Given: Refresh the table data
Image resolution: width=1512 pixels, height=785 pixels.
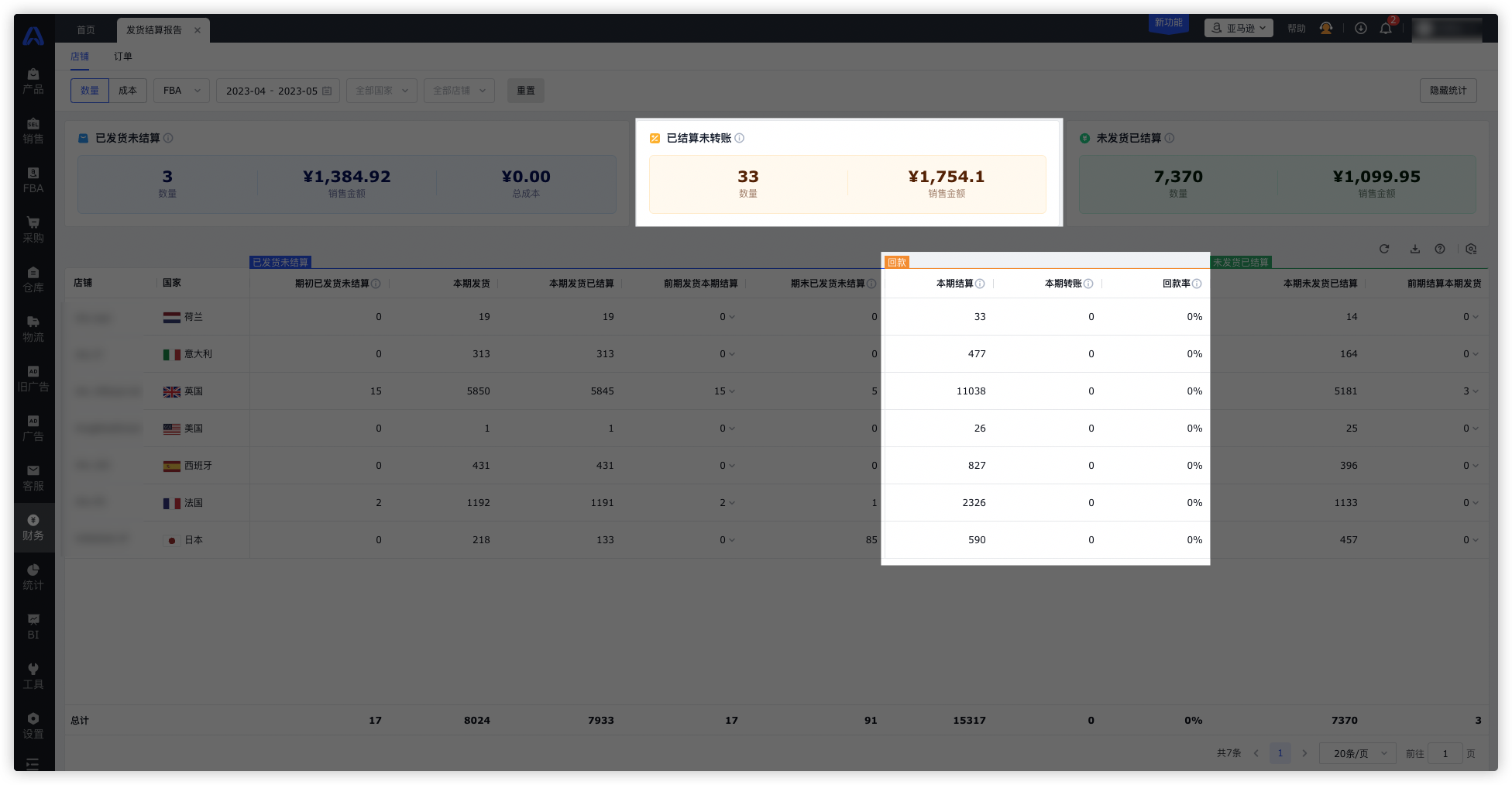Looking at the screenshot, I should [x=1384, y=249].
